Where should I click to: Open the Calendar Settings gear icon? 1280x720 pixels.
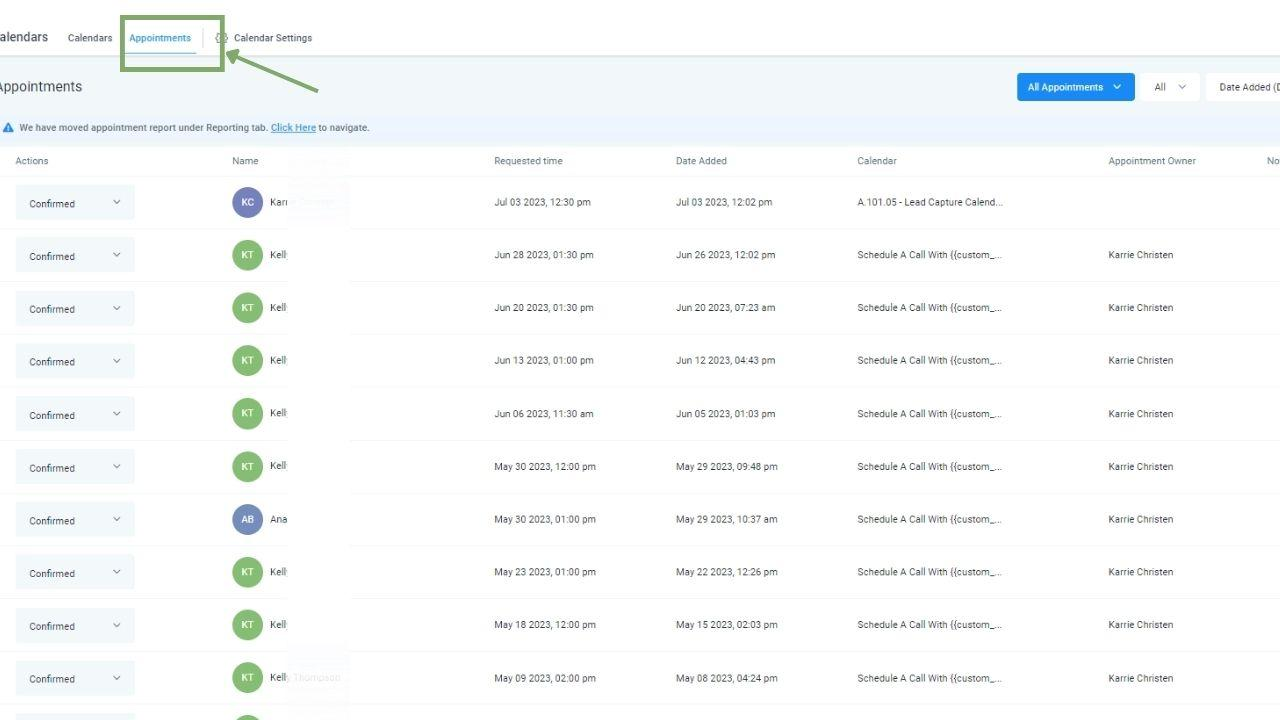tap(222, 38)
